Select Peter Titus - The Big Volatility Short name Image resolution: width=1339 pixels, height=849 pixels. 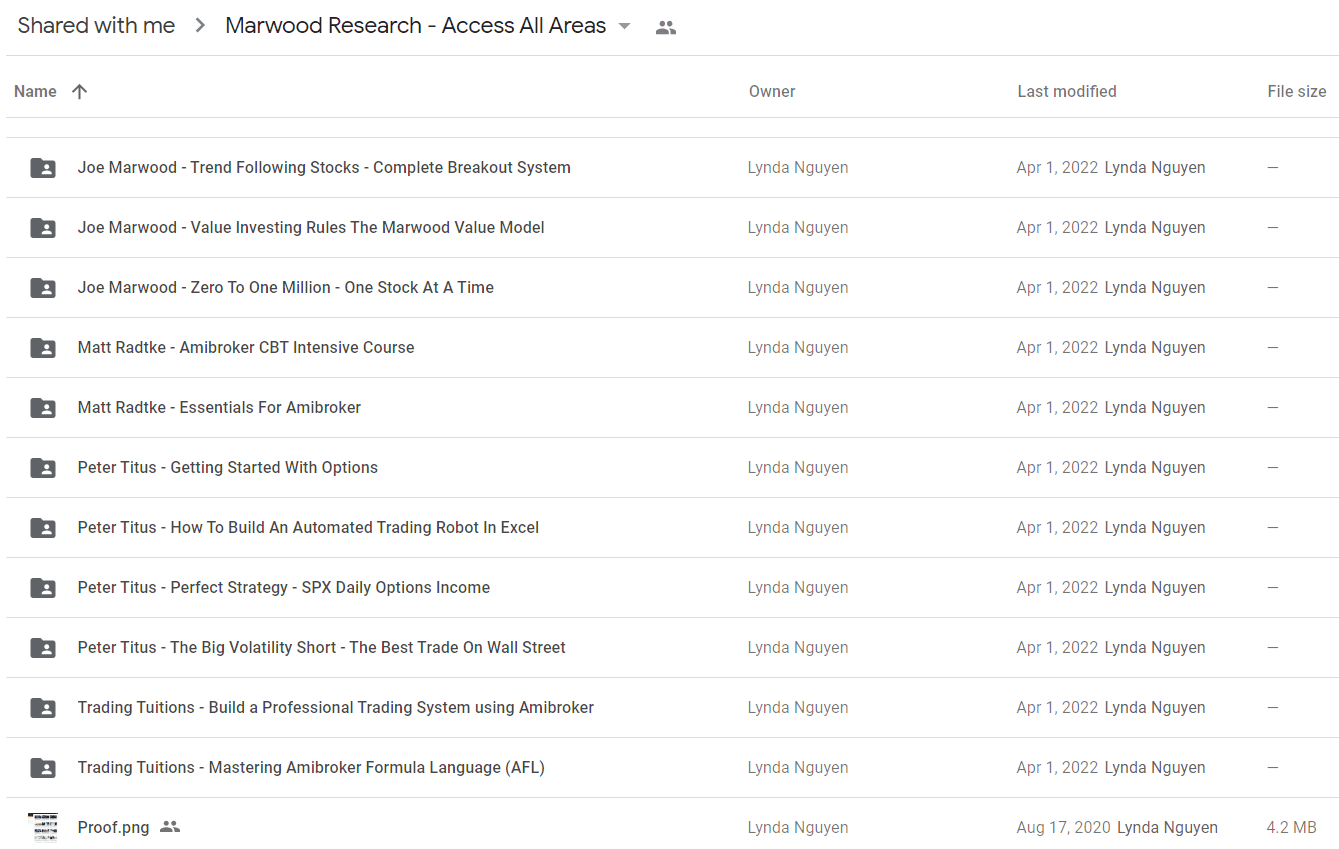pyautogui.click(x=322, y=648)
